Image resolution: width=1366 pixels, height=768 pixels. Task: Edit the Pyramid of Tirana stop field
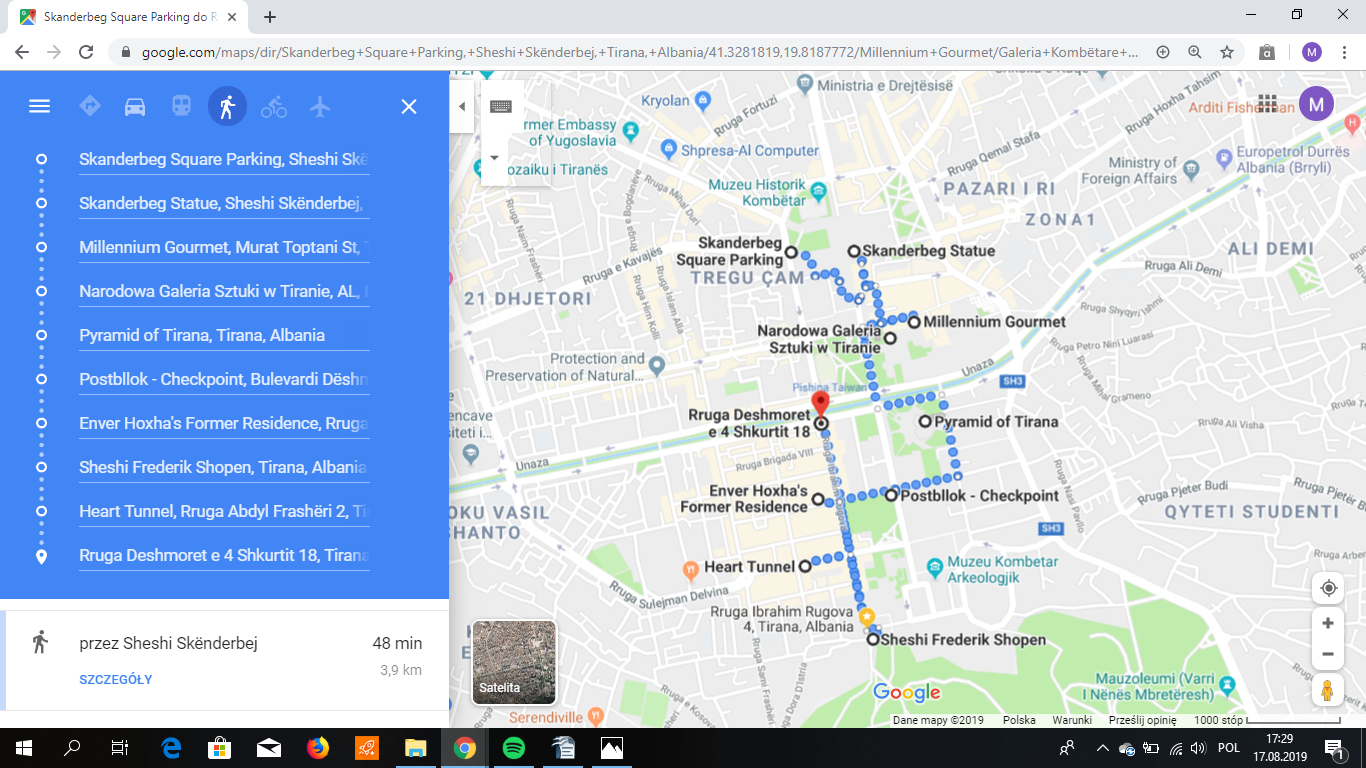pos(224,335)
